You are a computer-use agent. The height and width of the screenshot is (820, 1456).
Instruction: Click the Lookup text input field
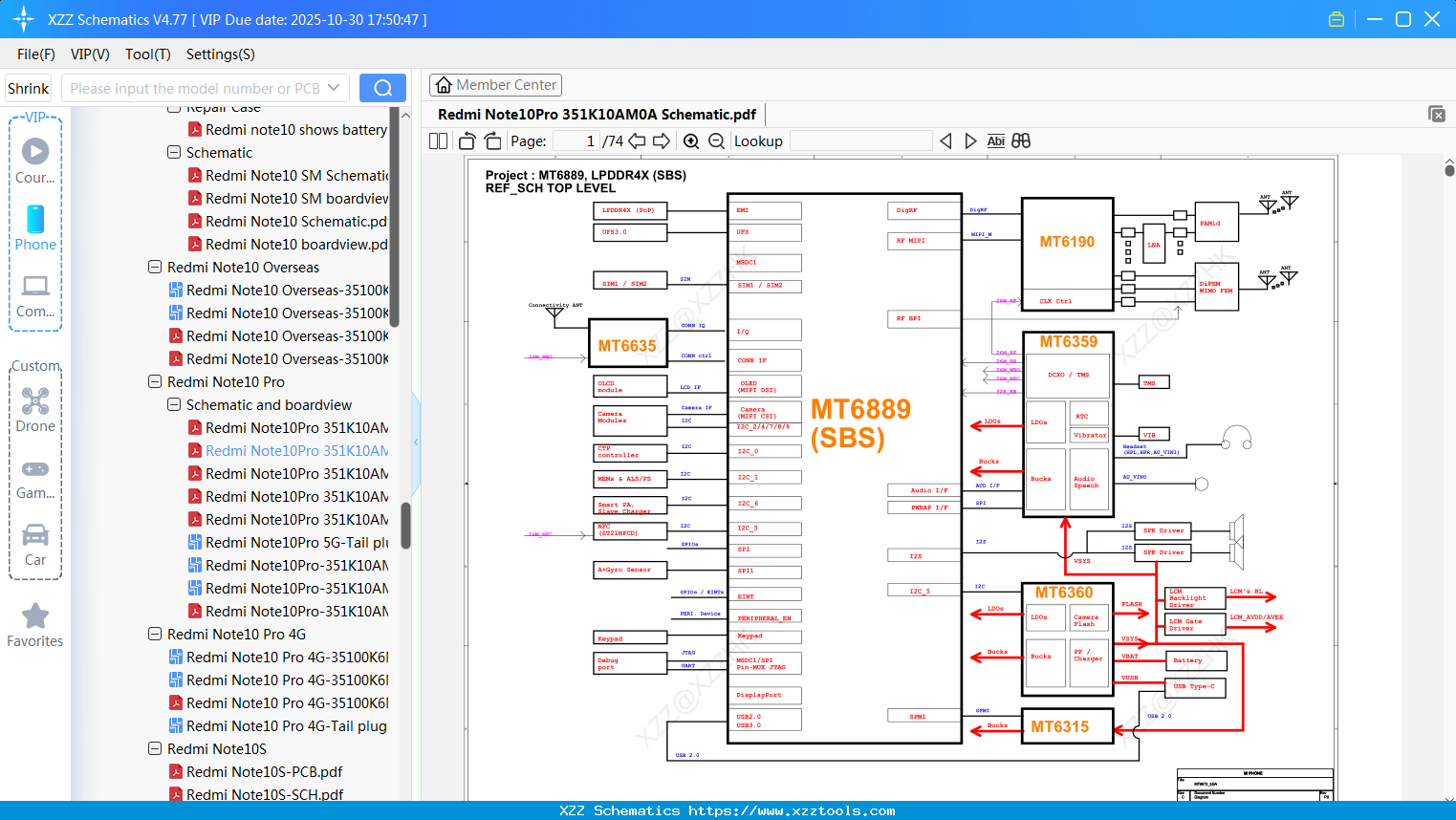click(x=860, y=141)
